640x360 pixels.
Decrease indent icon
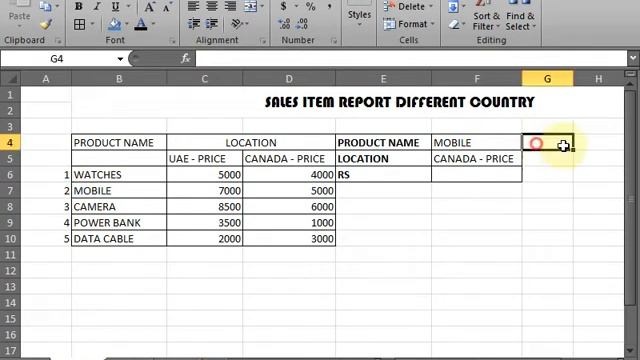tap(193, 24)
